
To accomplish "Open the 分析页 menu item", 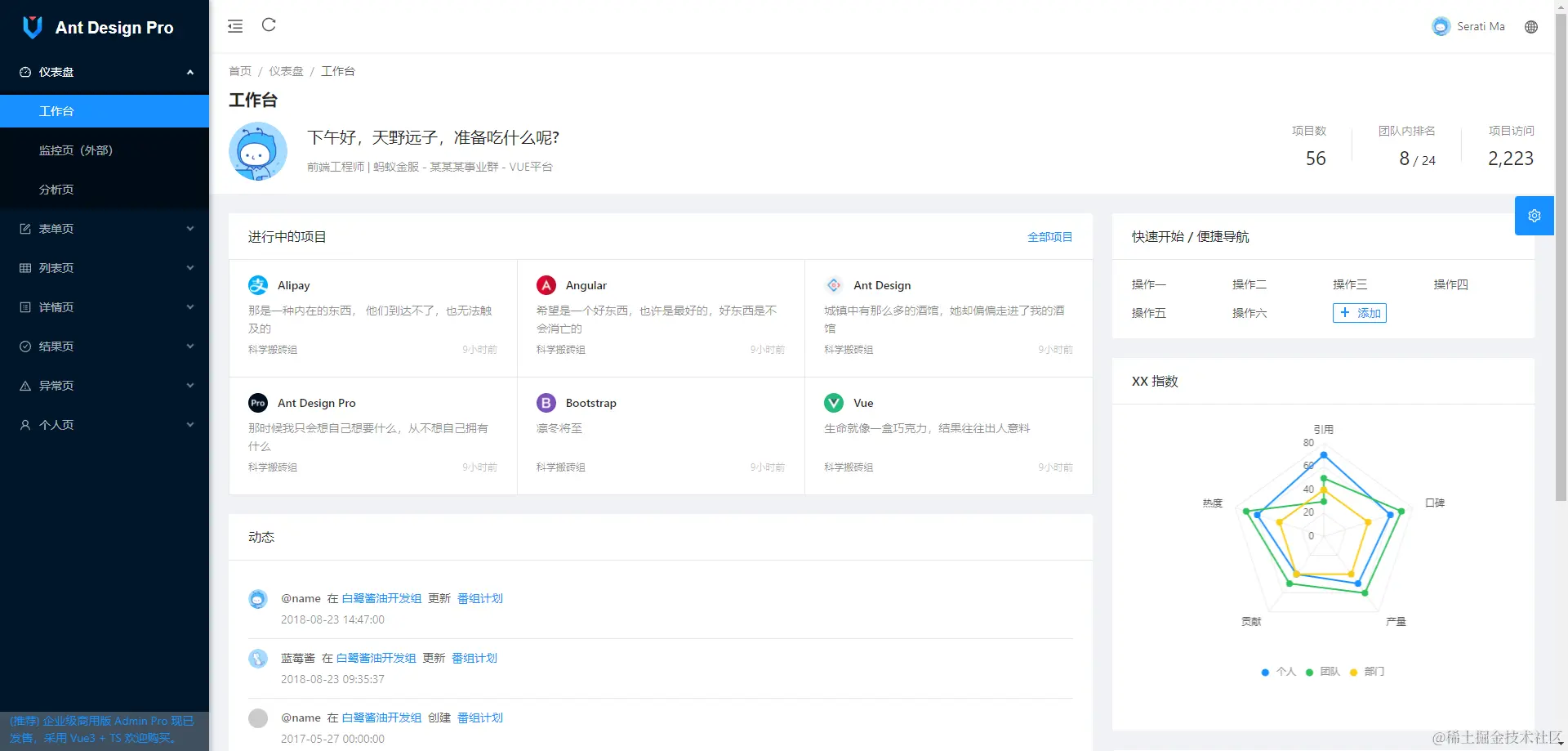I will pos(105,190).
